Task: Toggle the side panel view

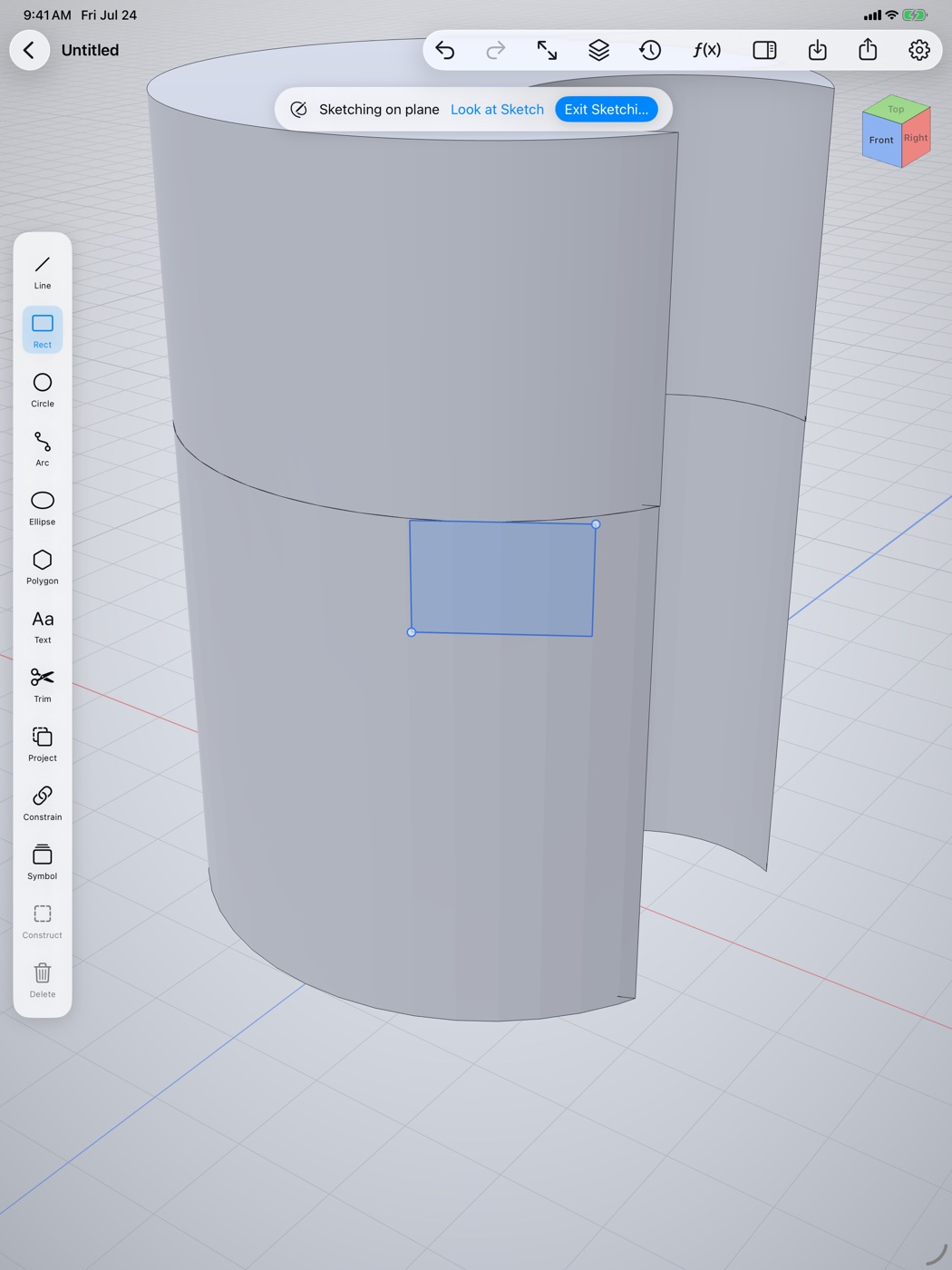Action: 764,50
